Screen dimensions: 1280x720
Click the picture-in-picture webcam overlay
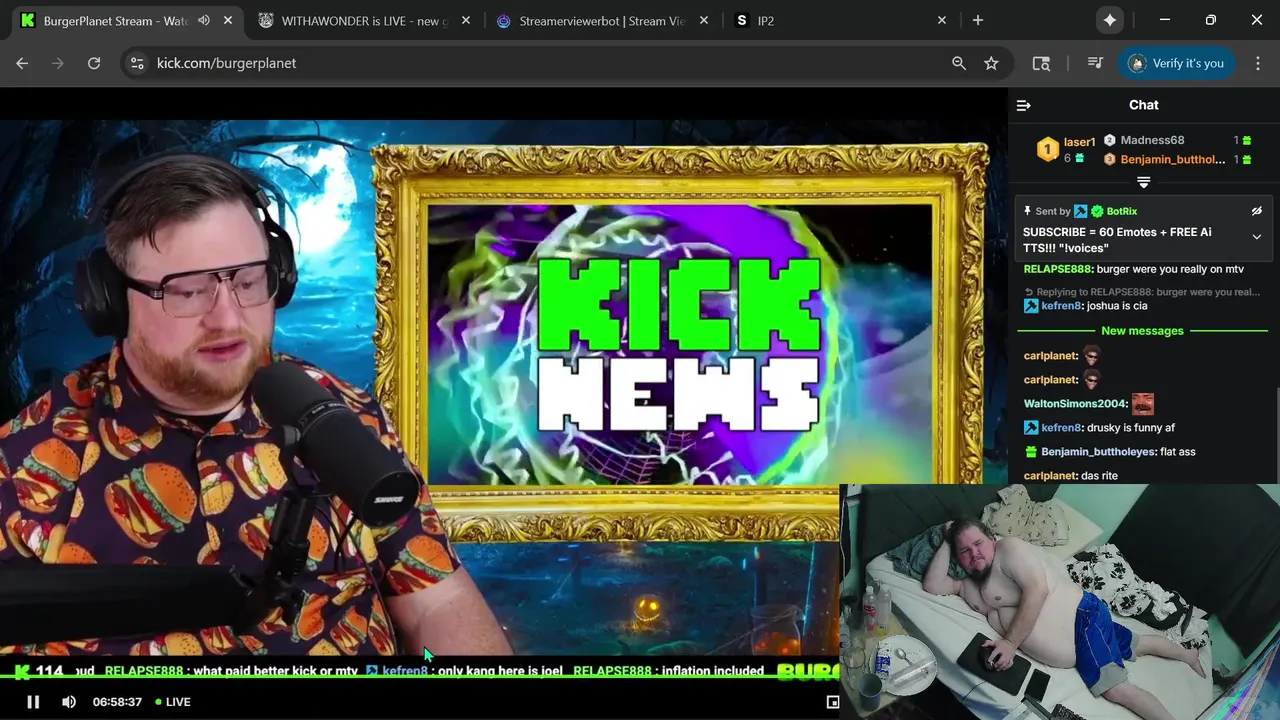1059,602
